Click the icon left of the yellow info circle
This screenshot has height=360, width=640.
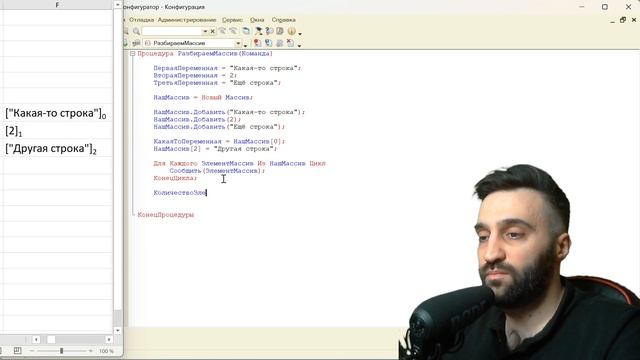(280, 31)
